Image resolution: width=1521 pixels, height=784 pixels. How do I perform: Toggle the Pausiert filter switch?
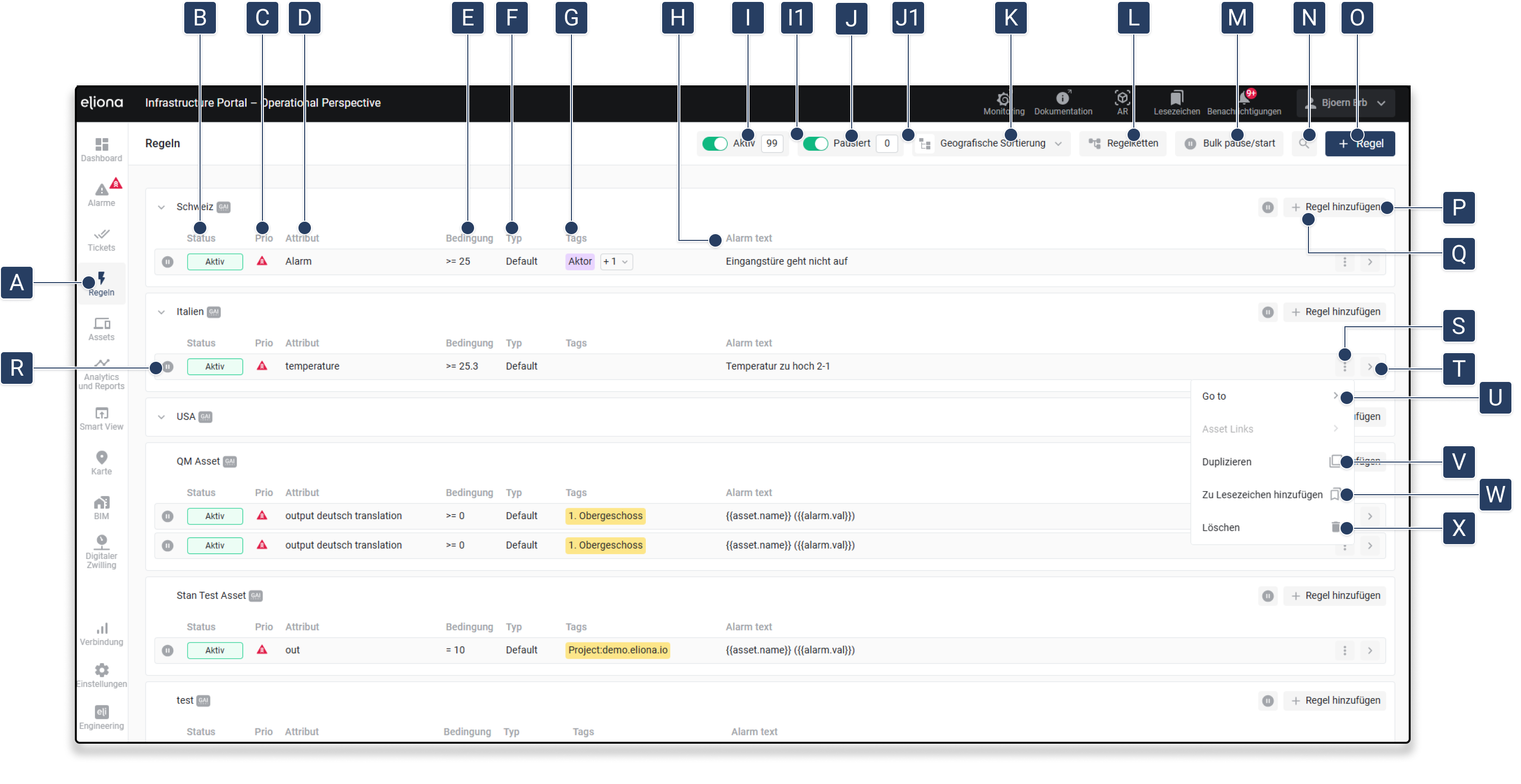pos(815,143)
